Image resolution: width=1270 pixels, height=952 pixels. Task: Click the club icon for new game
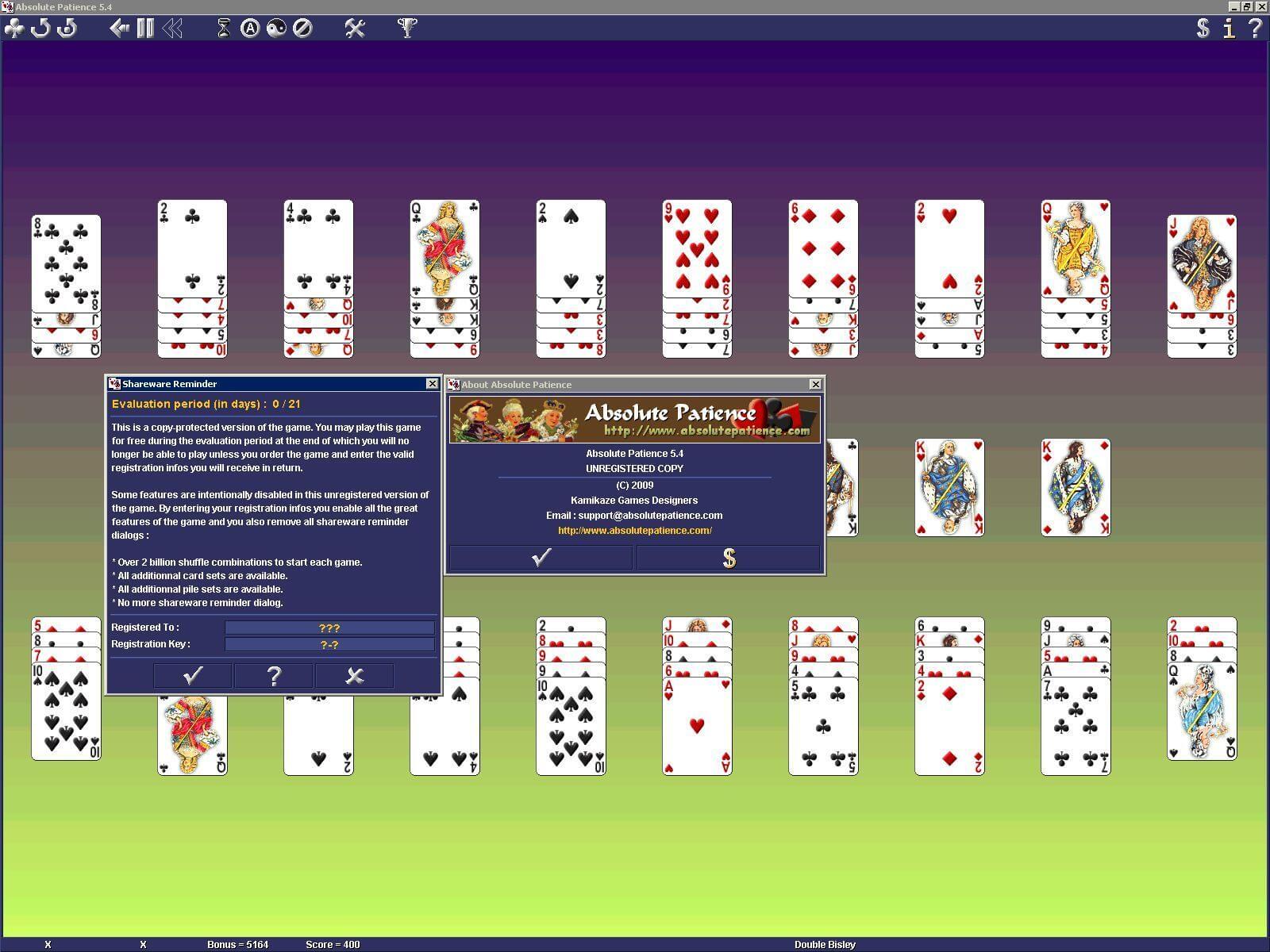pyautogui.click(x=14, y=29)
